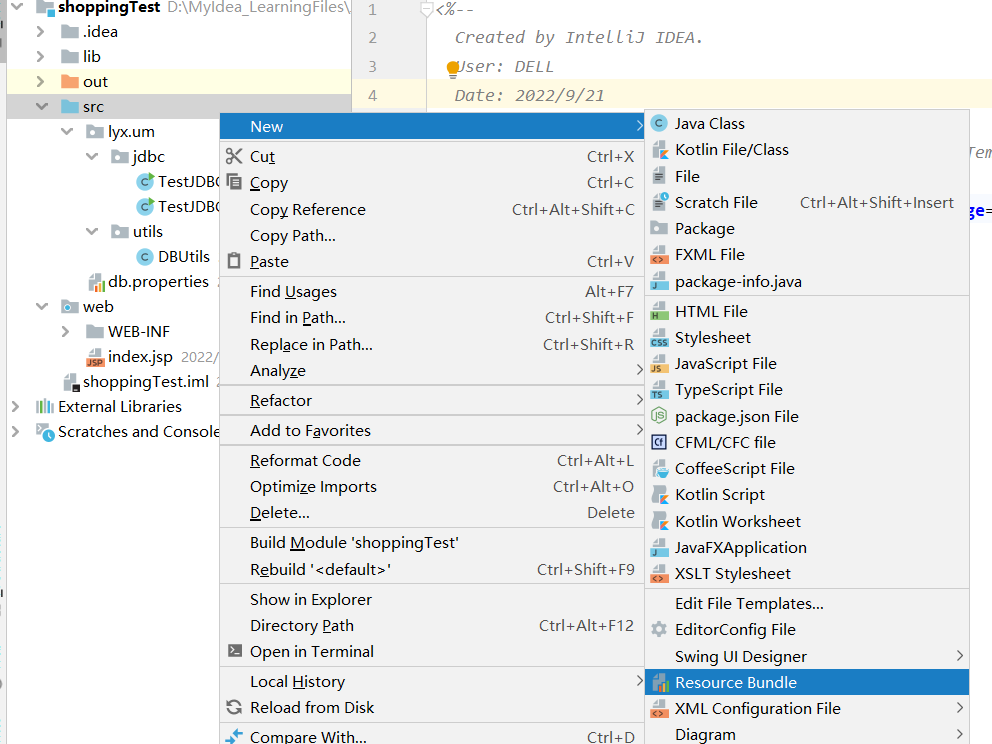
Task: Click the fold marker beside line 1
Action: click(x=426, y=9)
